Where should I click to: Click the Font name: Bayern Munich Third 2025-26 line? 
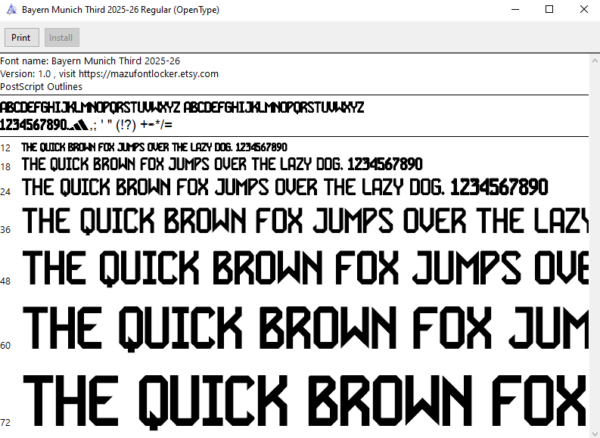tap(90, 61)
